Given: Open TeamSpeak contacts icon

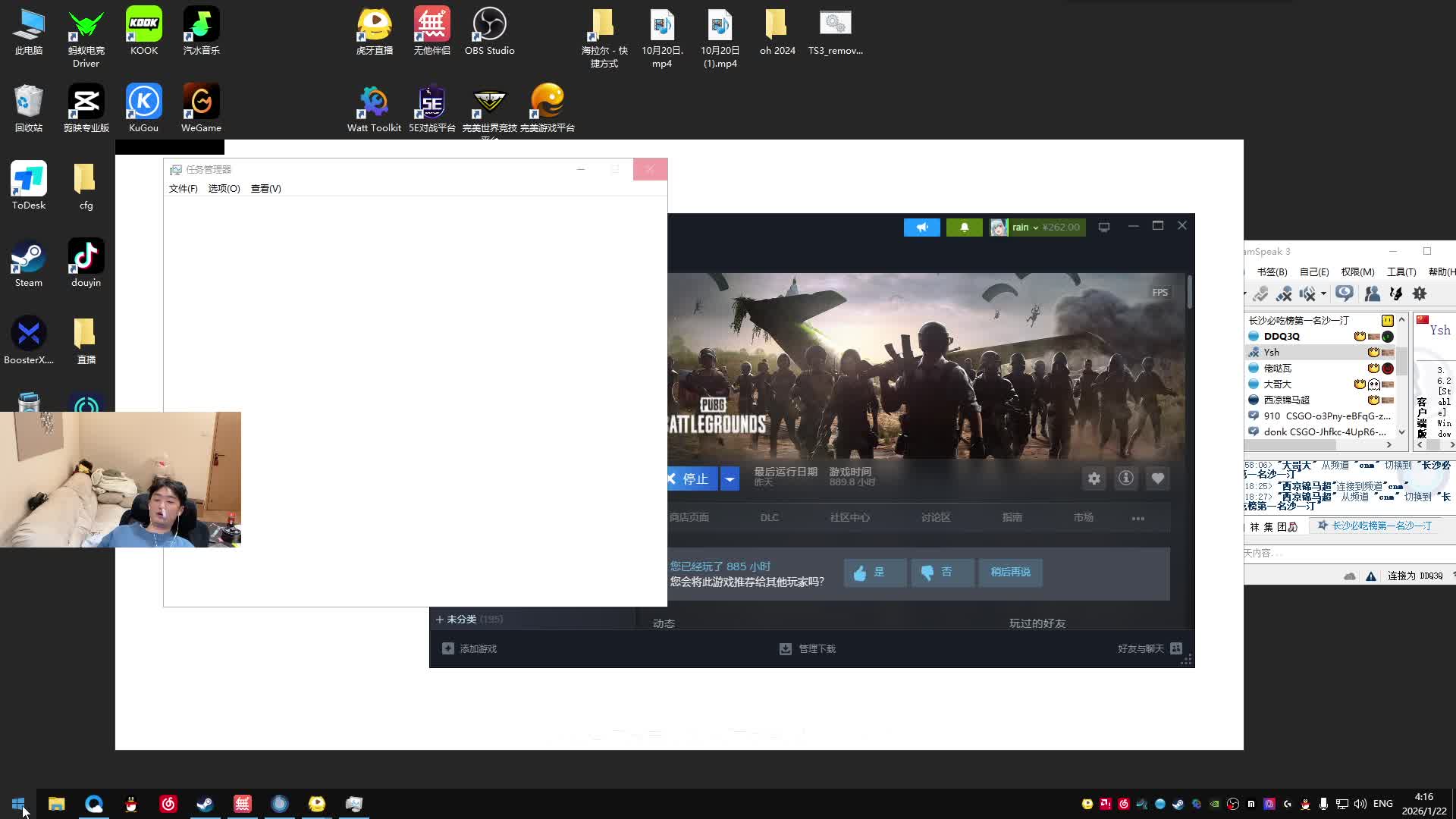Looking at the screenshot, I should pyautogui.click(x=1372, y=293).
